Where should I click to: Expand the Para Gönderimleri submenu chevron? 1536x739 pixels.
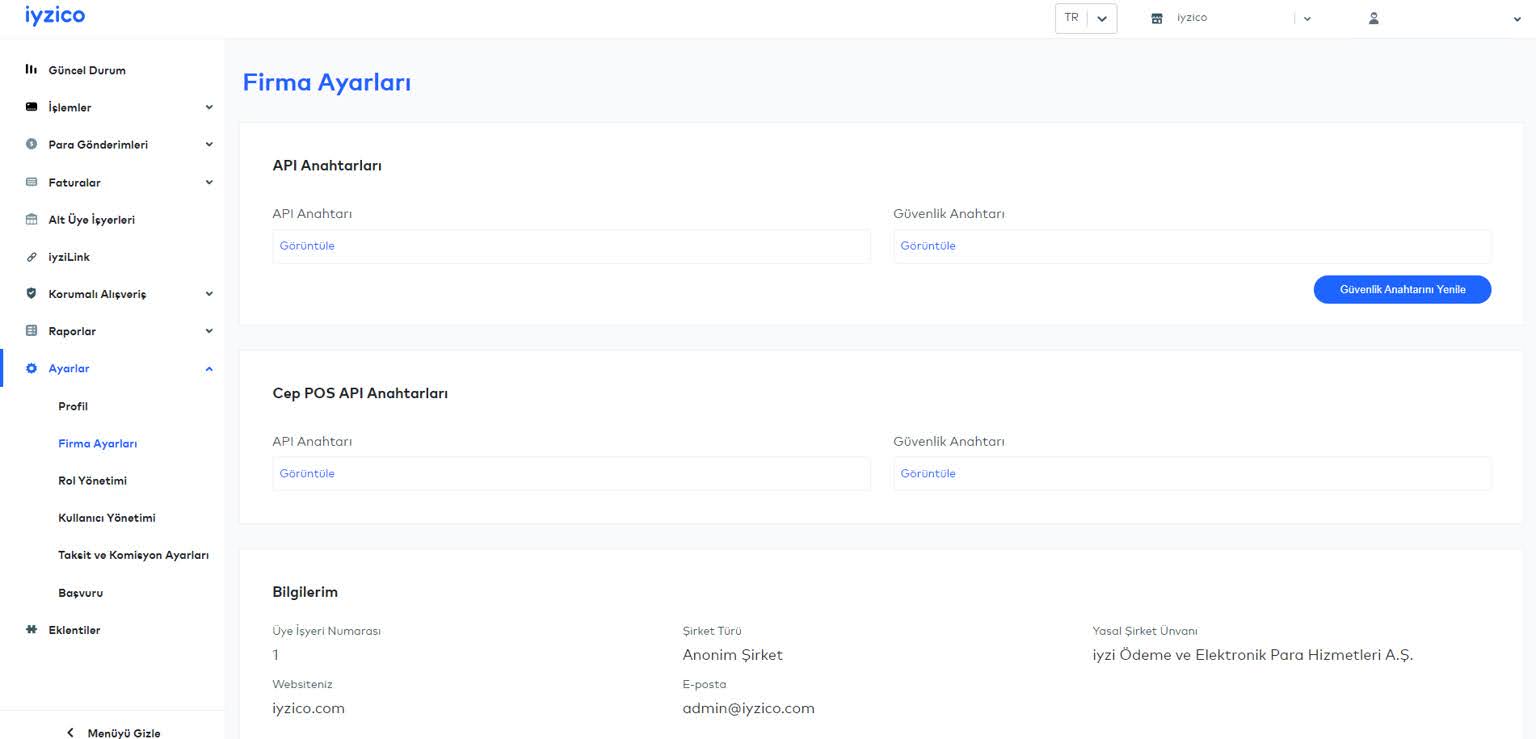click(209, 144)
